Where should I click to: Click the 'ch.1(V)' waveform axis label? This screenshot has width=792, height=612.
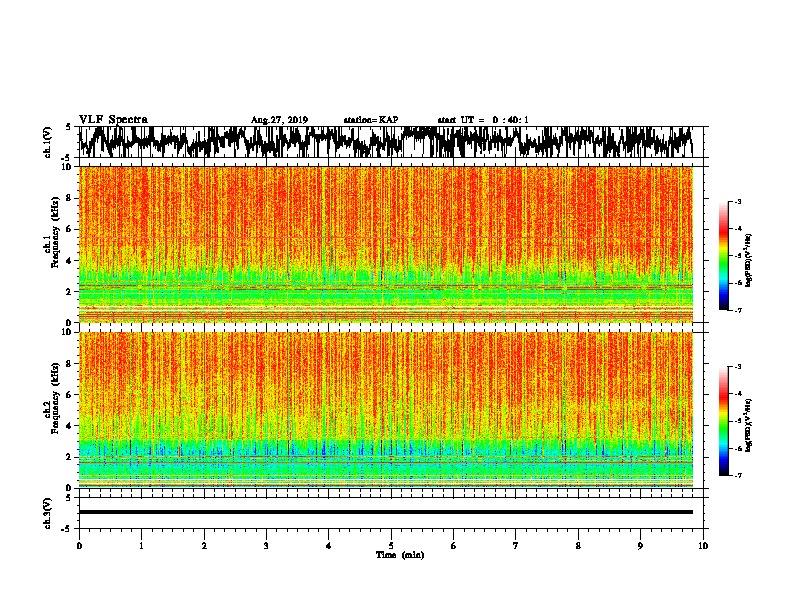(48, 142)
